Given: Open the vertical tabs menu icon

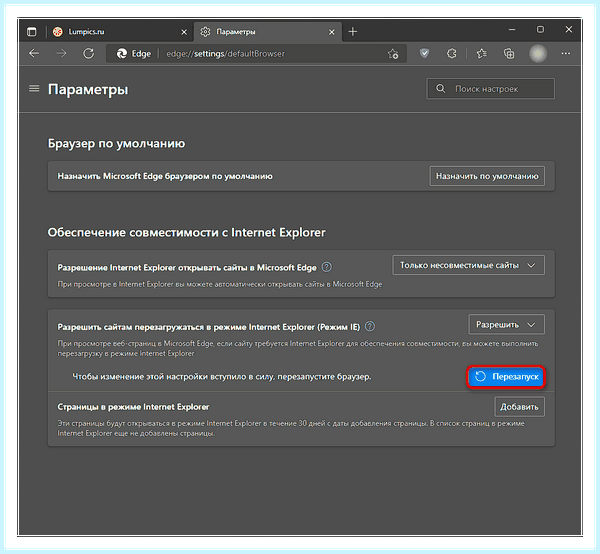Looking at the screenshot, I should 32,32.
